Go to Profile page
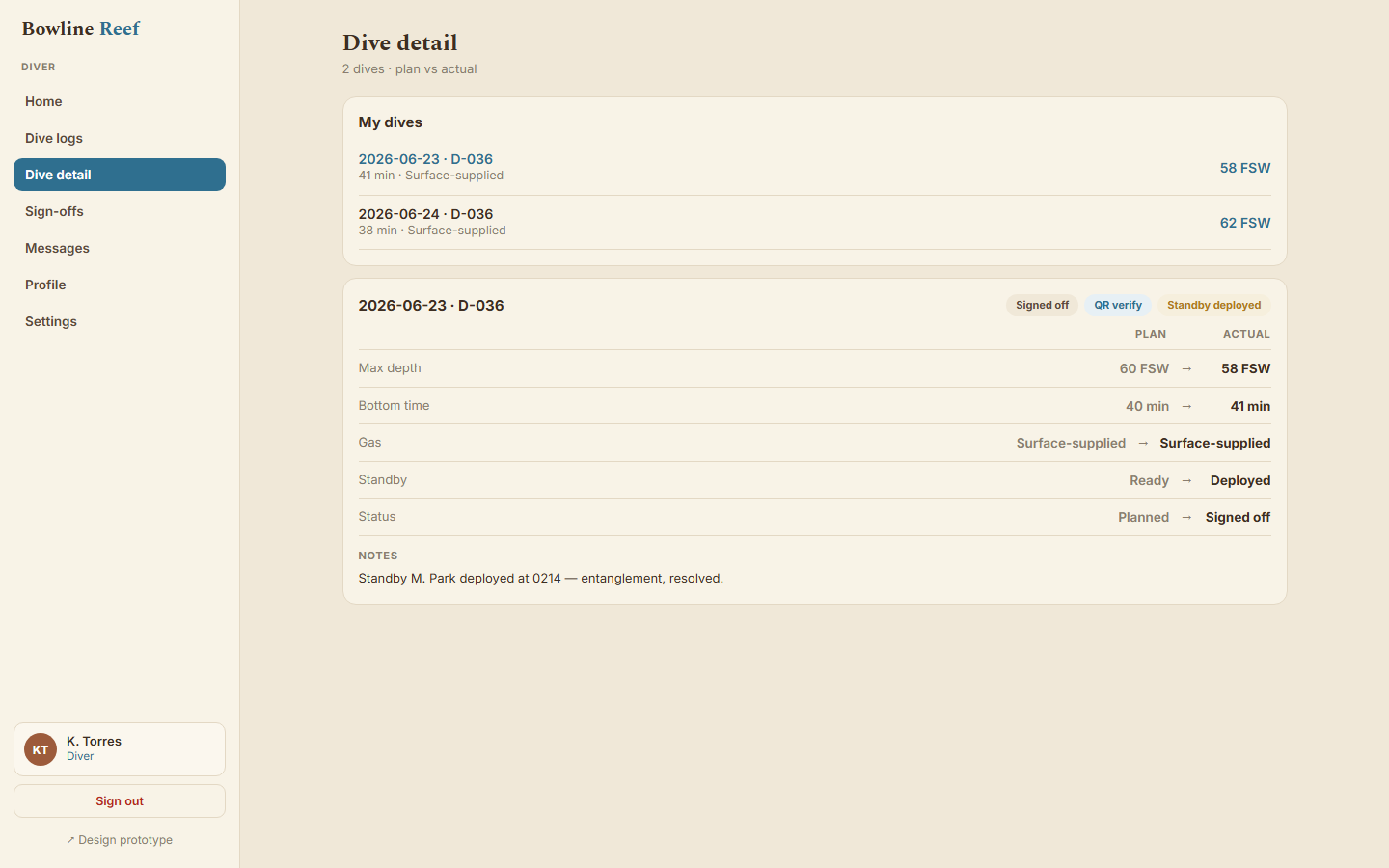 tap(120, 285)
